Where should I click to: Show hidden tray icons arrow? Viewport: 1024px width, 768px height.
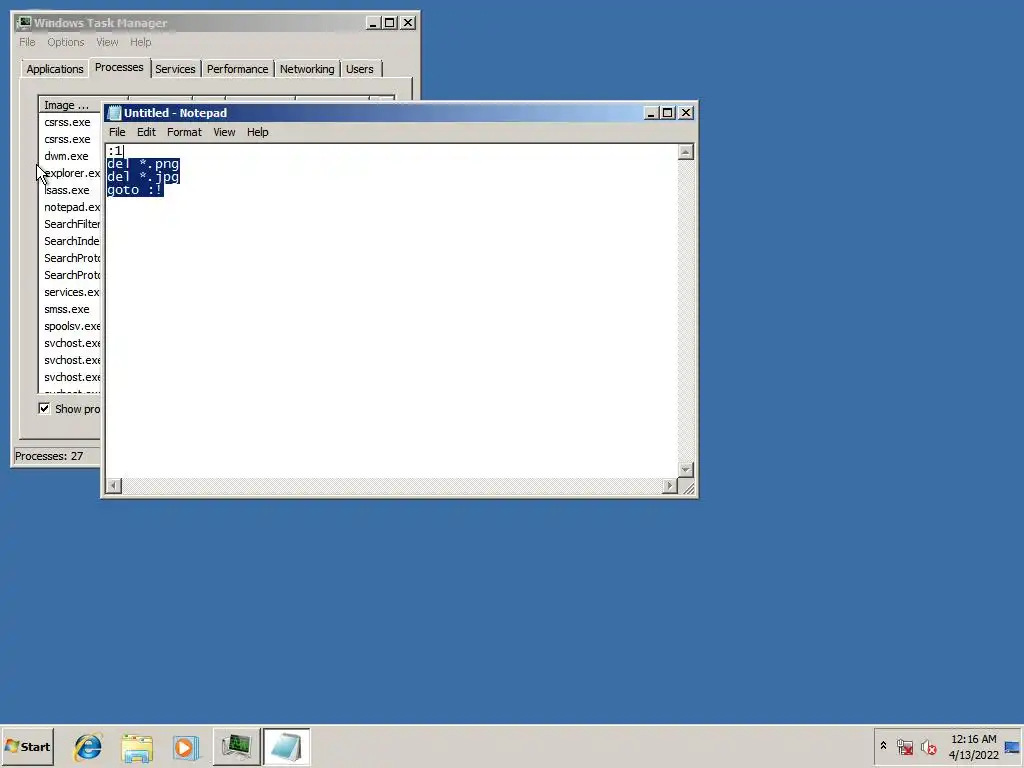tap(884, 746)
